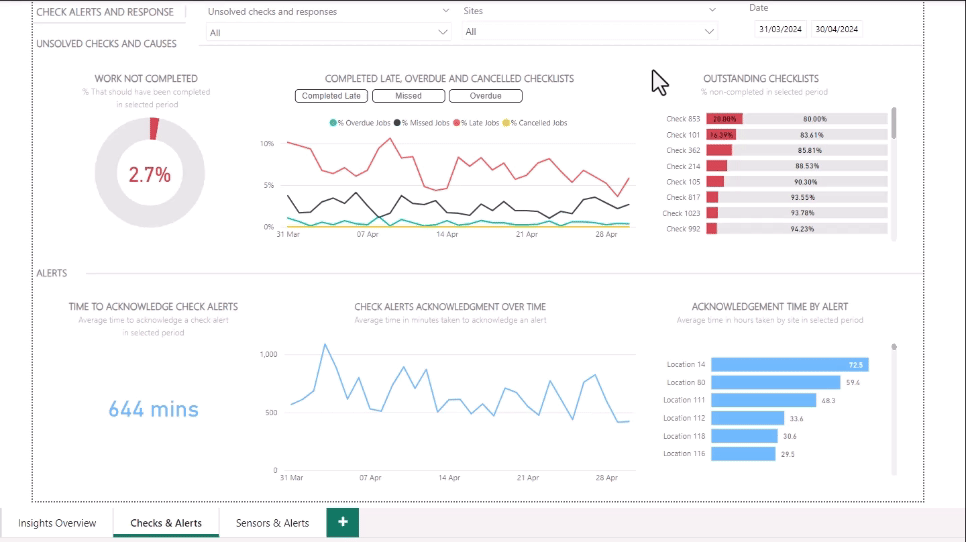Click the end date field 30/04/2024

pos(837,29)
